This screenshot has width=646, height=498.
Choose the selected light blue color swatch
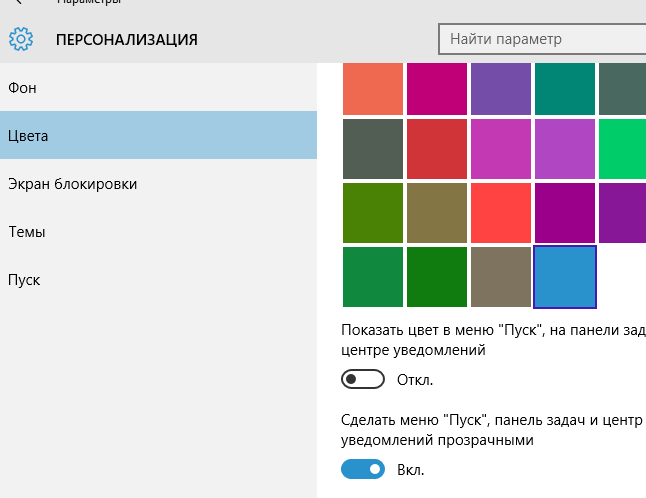(x=565, y=276)
